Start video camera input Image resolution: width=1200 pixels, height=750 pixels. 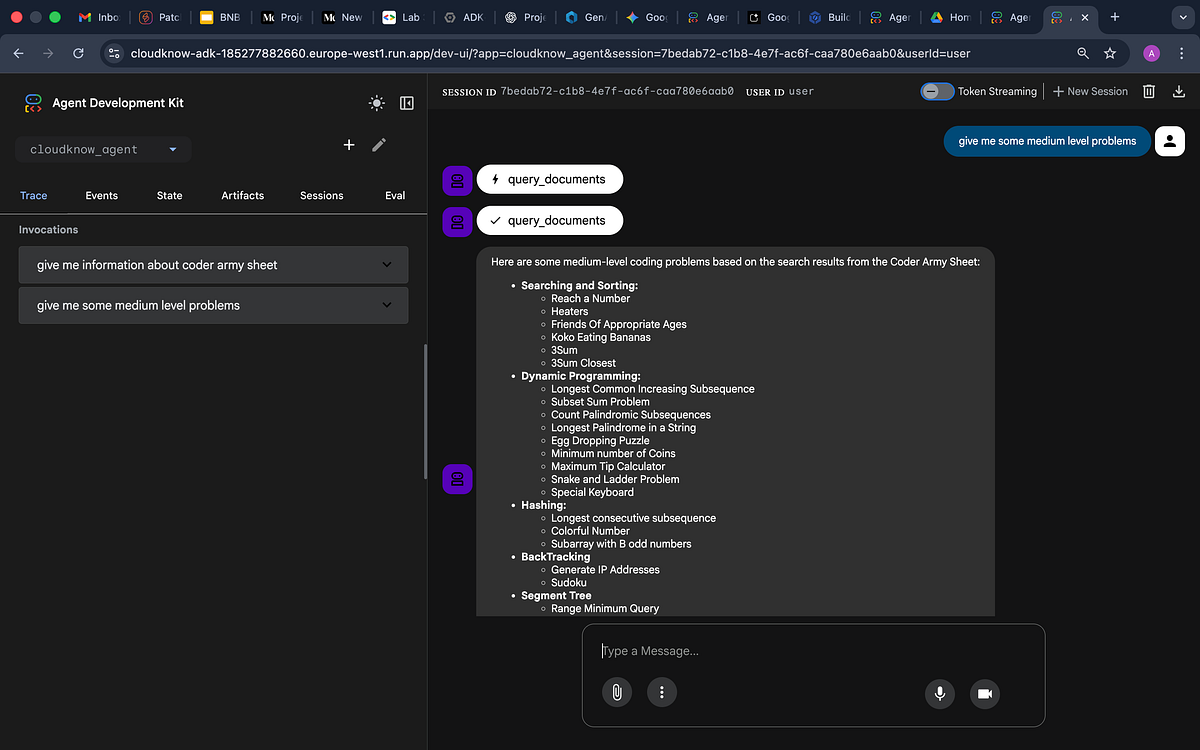985,693
